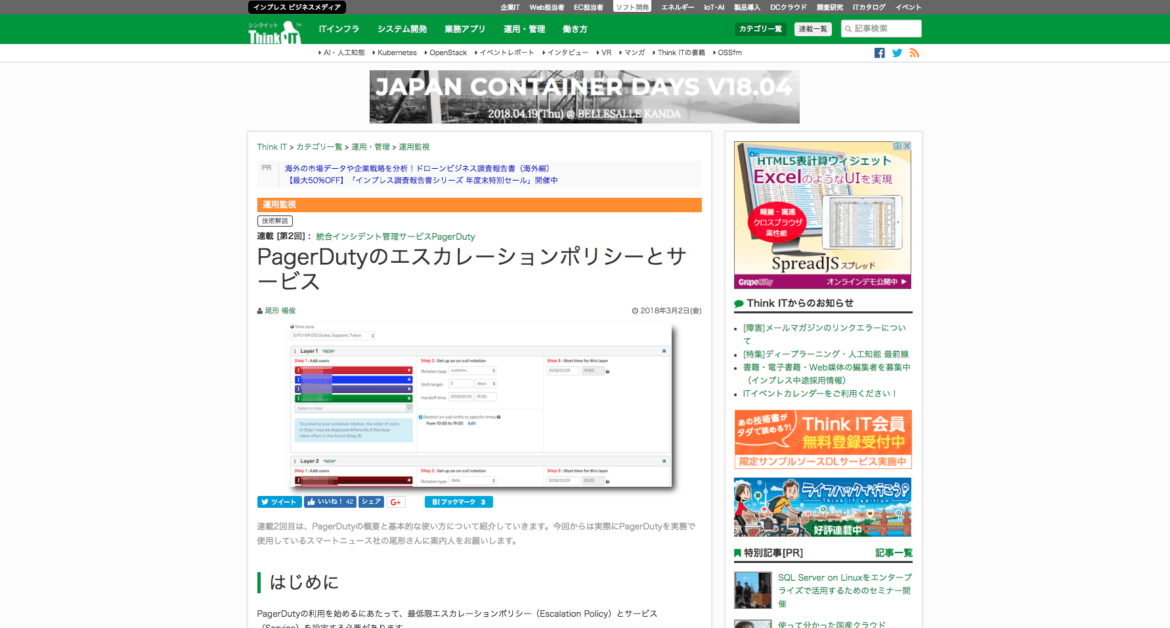Open the システム開発 menu

402,29
